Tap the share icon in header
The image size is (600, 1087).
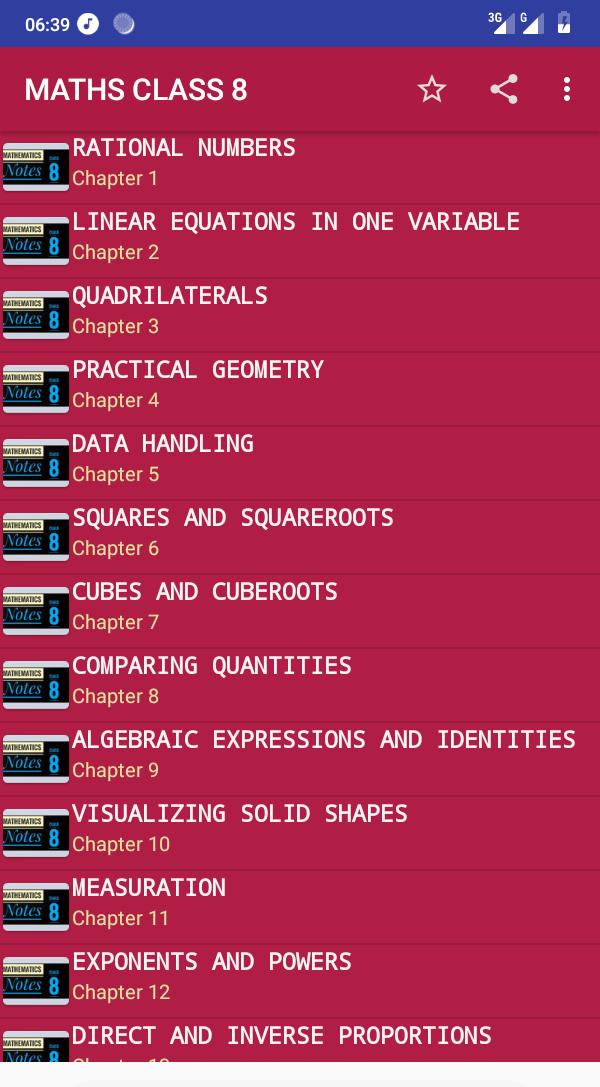point(504,90)
